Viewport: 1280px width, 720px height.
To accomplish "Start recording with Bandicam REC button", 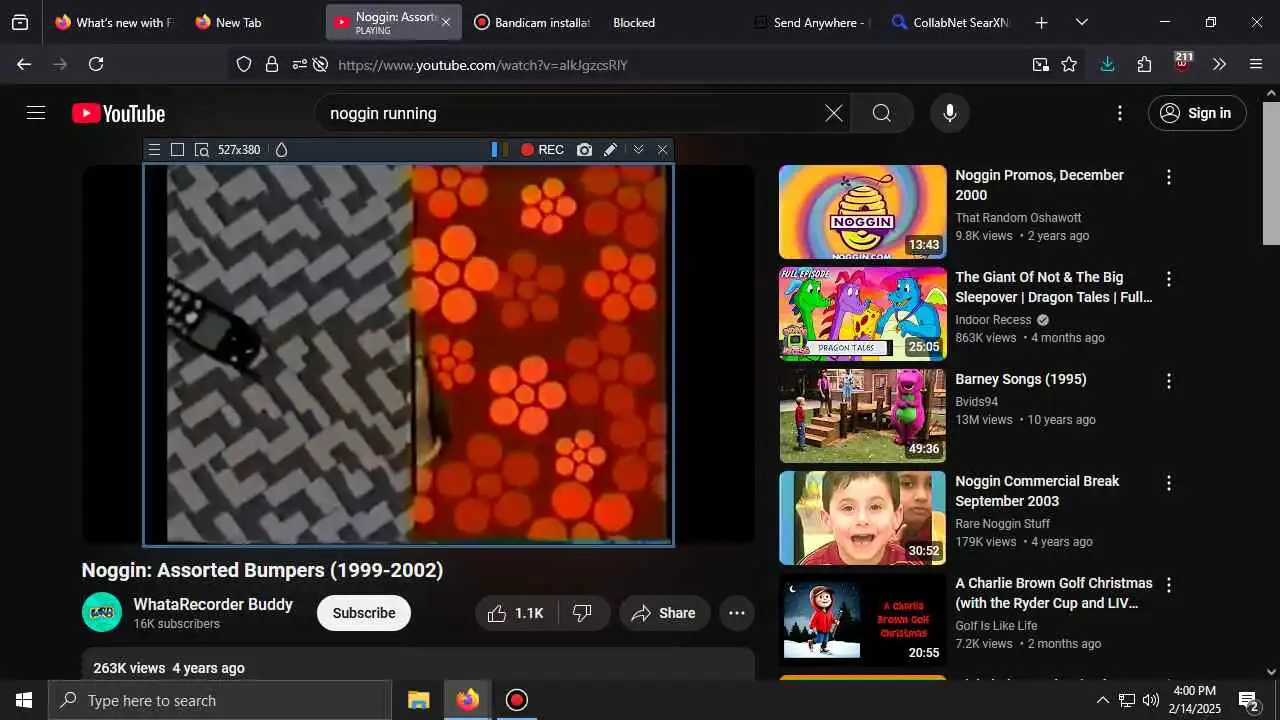I will pos(542,150).
